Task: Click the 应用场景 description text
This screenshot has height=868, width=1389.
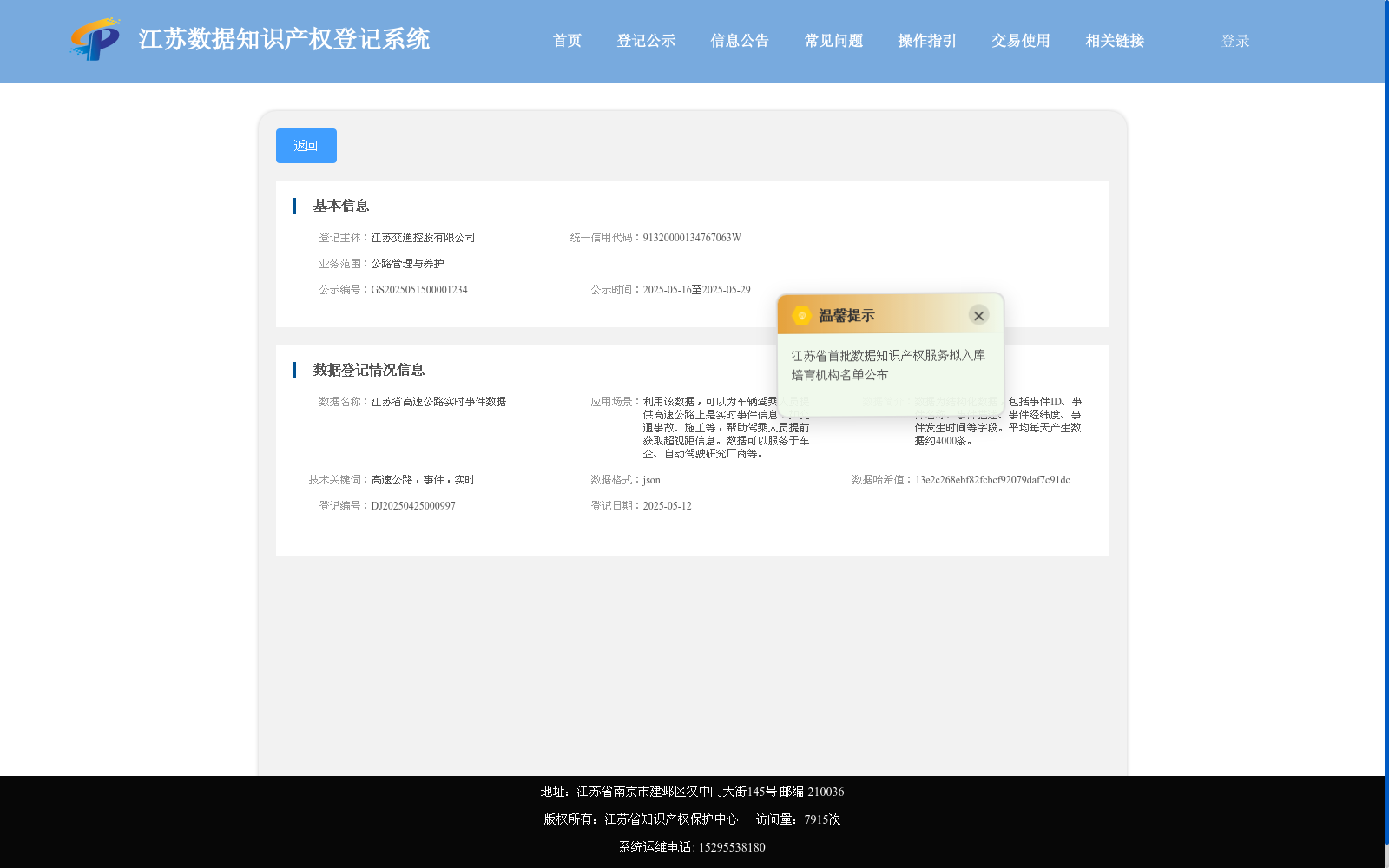Action: pos(726,428)
